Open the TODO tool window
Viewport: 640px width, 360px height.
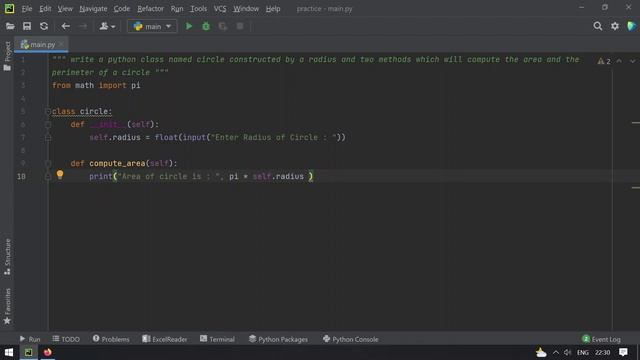pyautogui.click(x=66, y=339)
